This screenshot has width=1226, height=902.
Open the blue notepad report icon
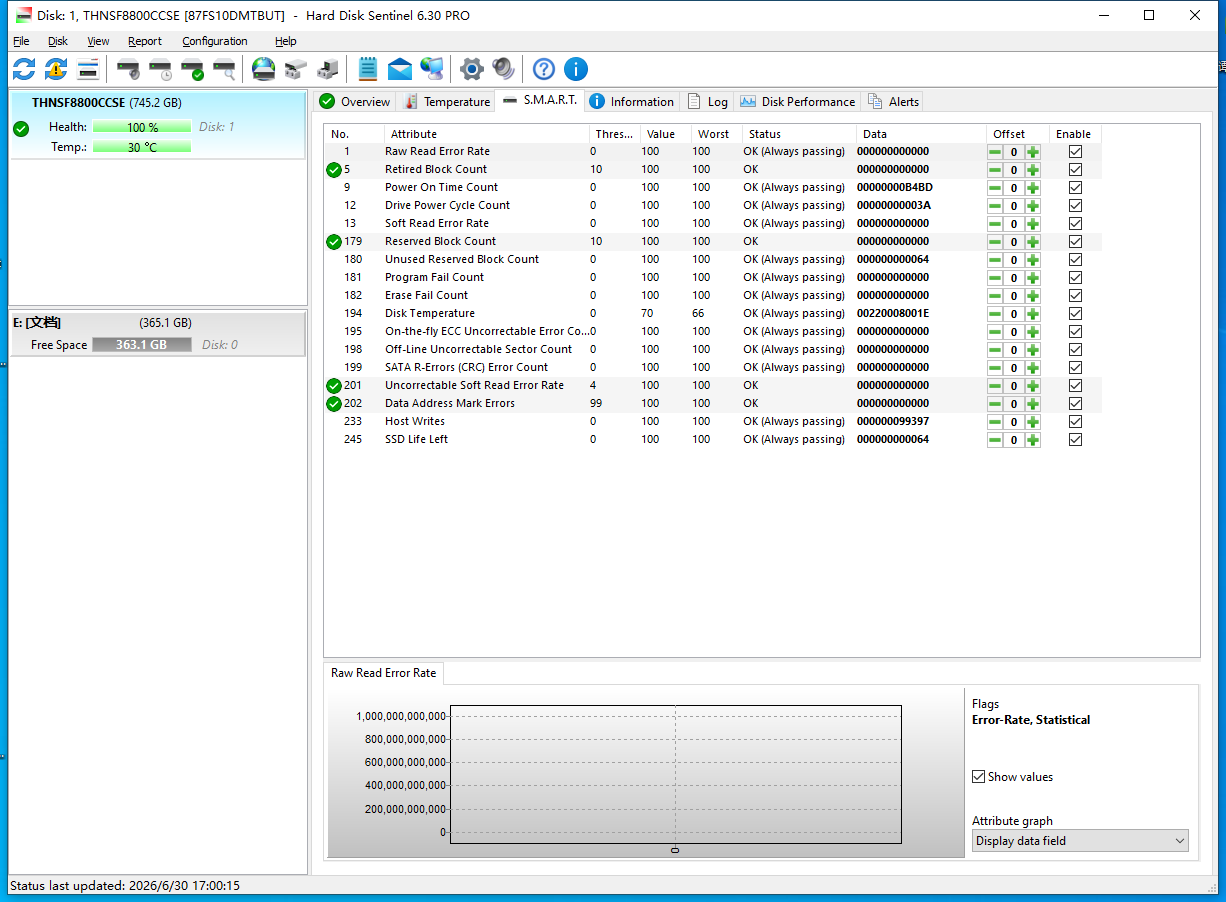[368, 69]
